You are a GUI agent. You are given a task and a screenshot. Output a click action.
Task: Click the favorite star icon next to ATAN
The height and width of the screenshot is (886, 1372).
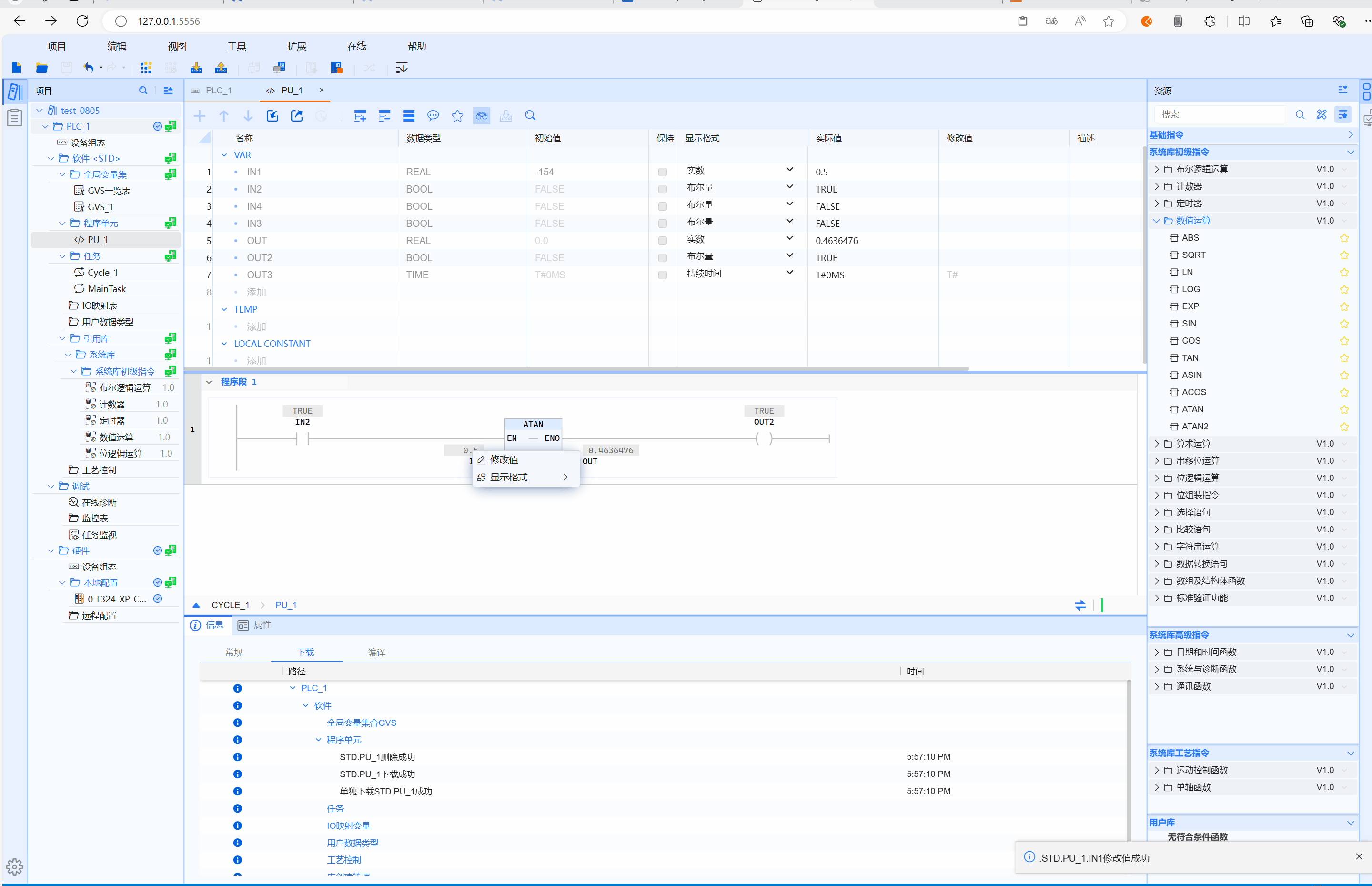(1344, 409)
